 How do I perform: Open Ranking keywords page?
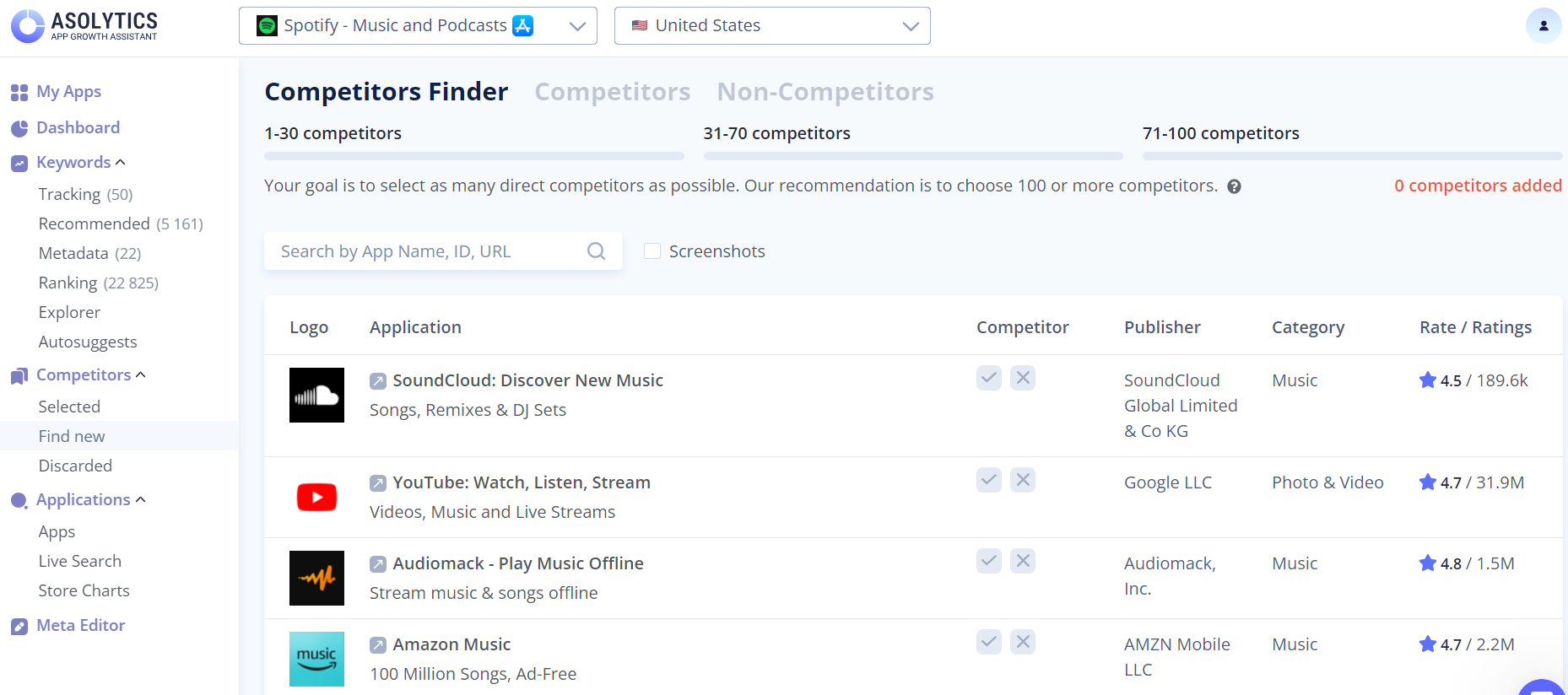99,283
